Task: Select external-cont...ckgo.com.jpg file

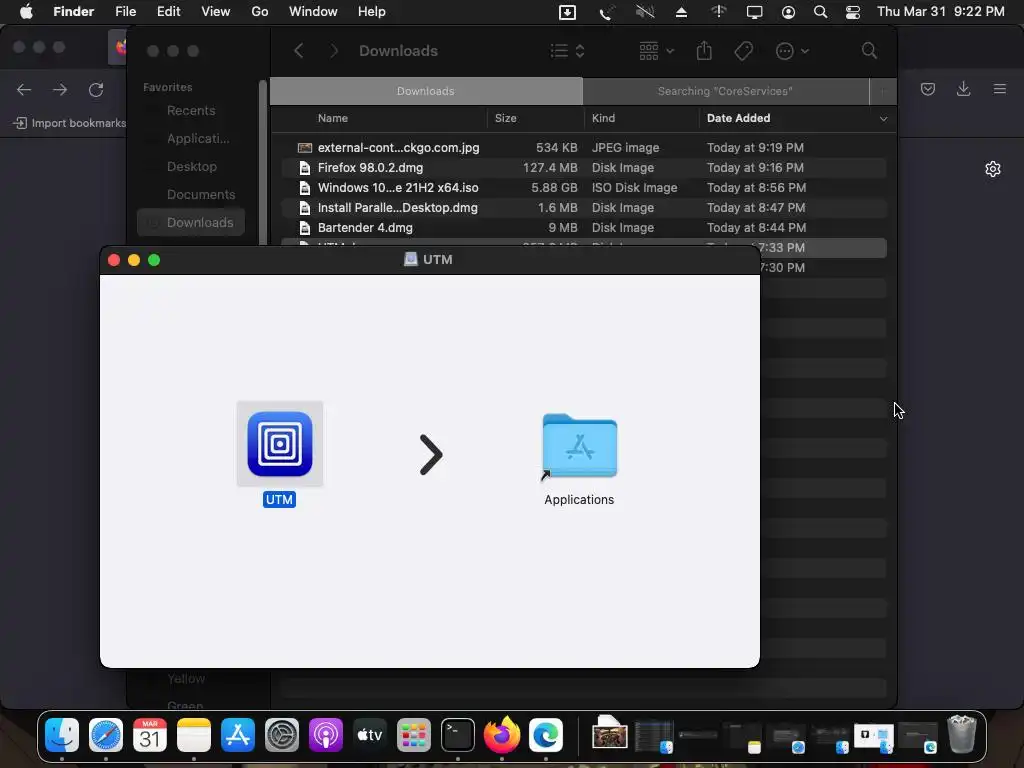Action: (x=583, y=148)
